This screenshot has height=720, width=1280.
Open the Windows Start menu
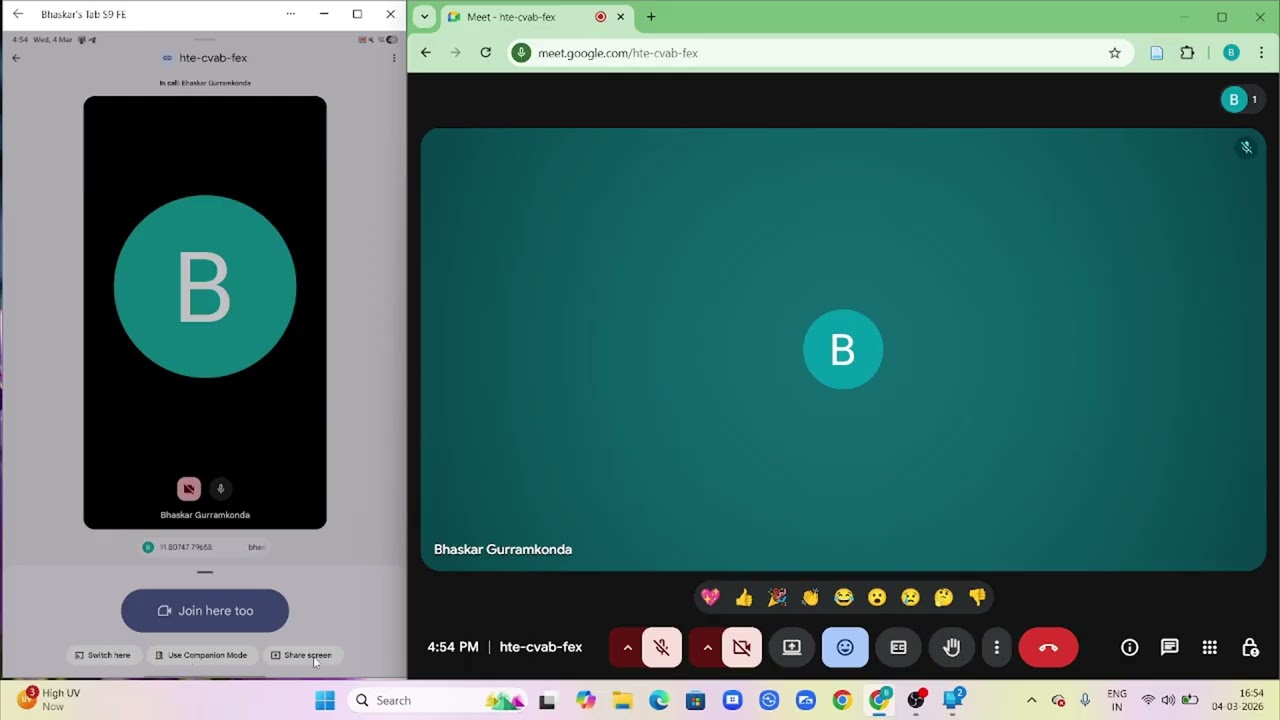[325, 700]
